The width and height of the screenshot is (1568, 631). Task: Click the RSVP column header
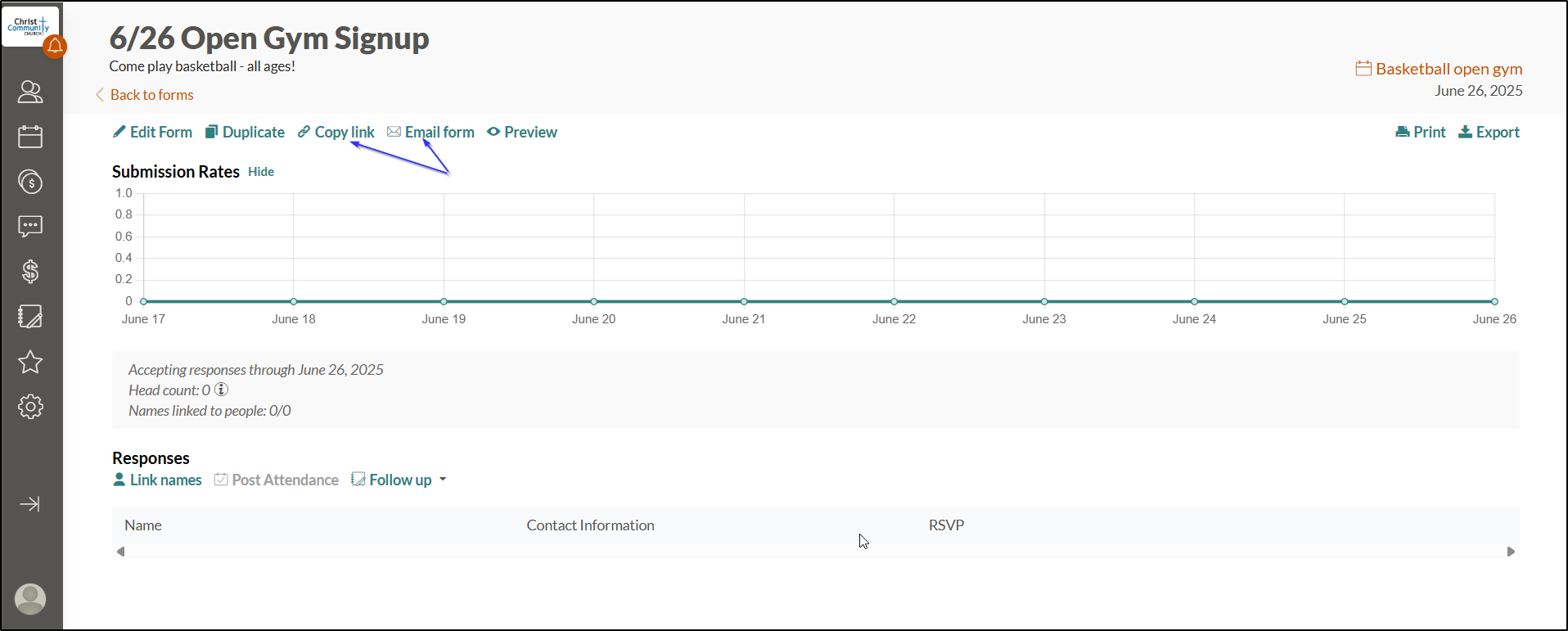[946, 525]
